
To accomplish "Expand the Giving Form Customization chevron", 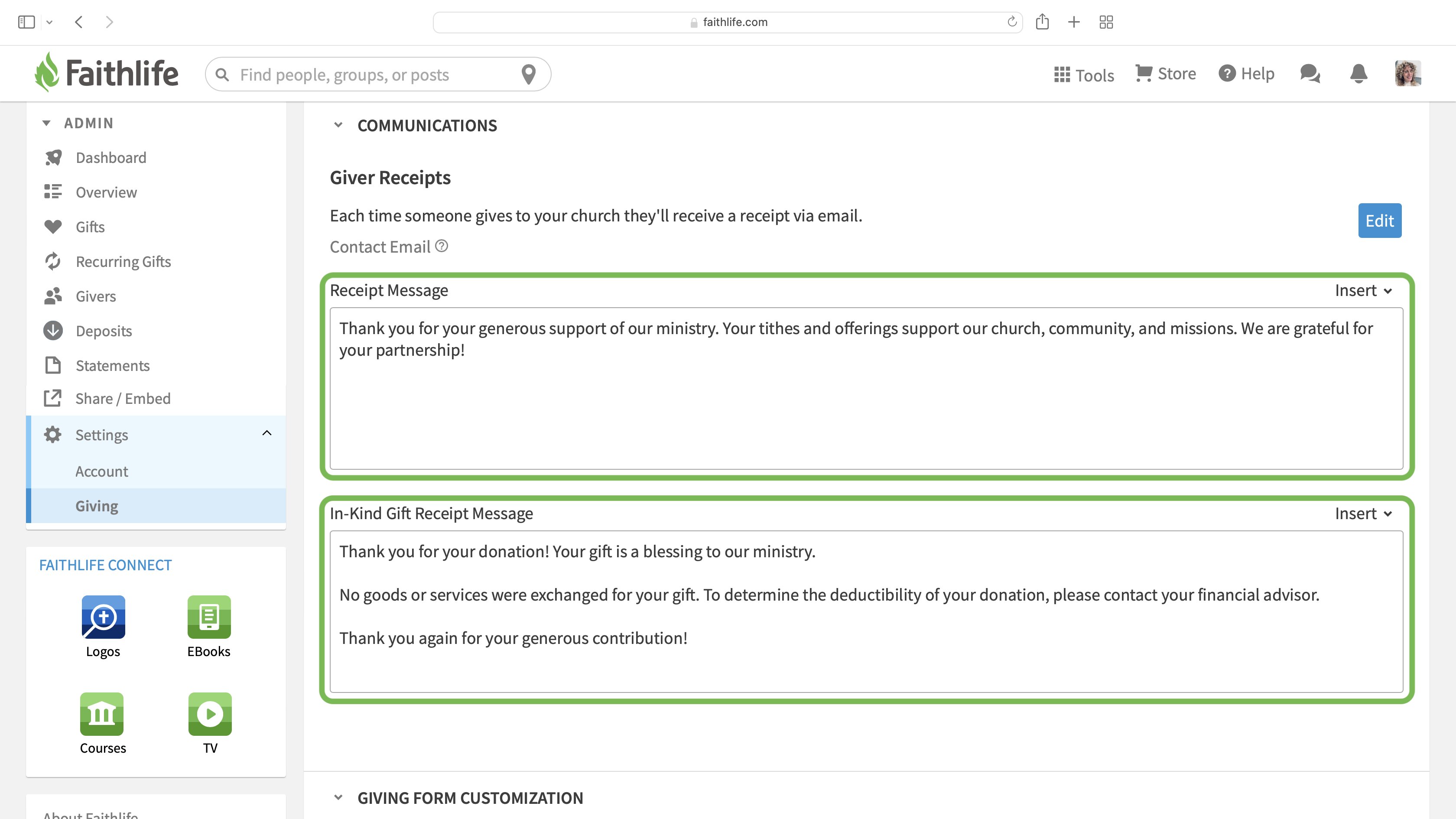I will point(338,797).
